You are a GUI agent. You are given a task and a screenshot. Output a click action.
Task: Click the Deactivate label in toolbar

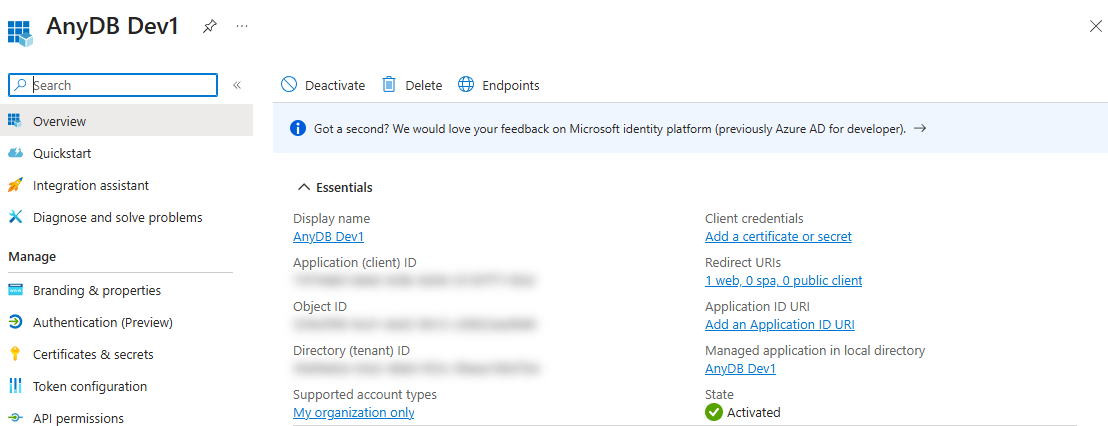point(335,85)
